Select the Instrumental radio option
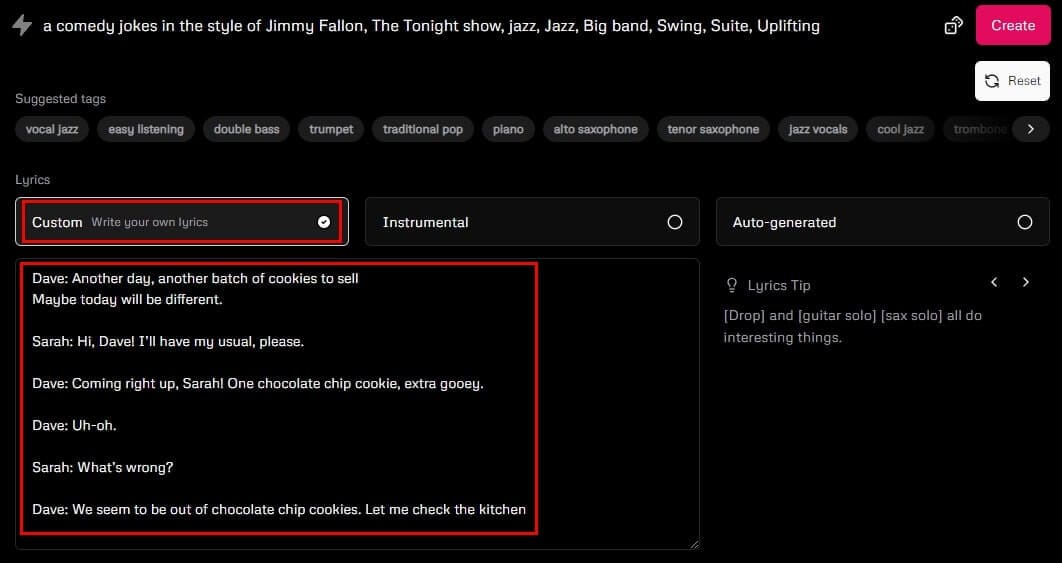Image resolution: width=1062 pixels, height=563 pixels. (x=674, y=222)
